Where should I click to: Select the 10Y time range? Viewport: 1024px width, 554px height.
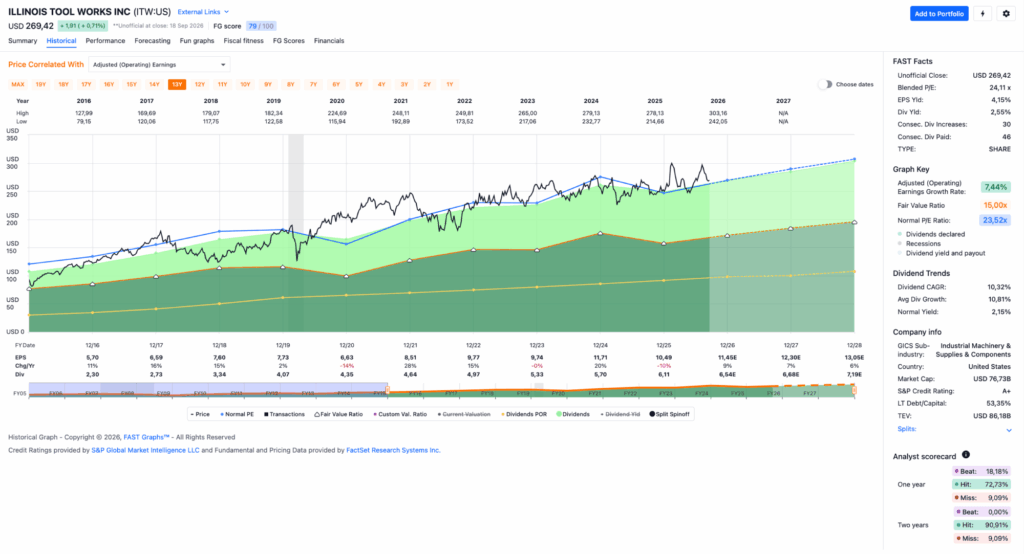245,84
